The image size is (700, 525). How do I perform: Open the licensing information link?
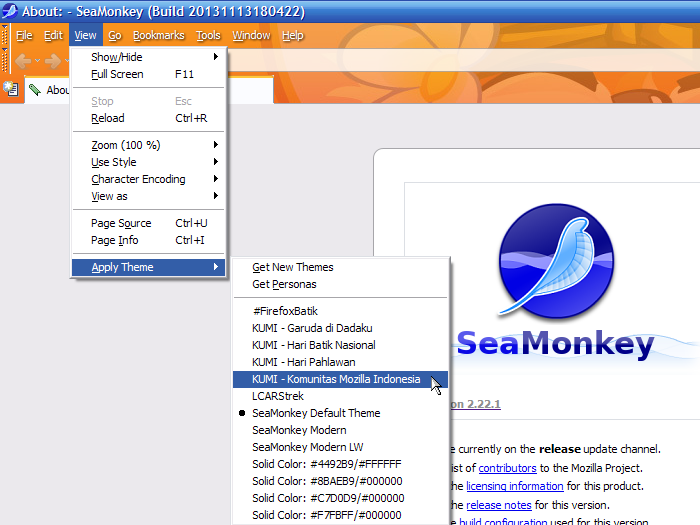[515, 486]
